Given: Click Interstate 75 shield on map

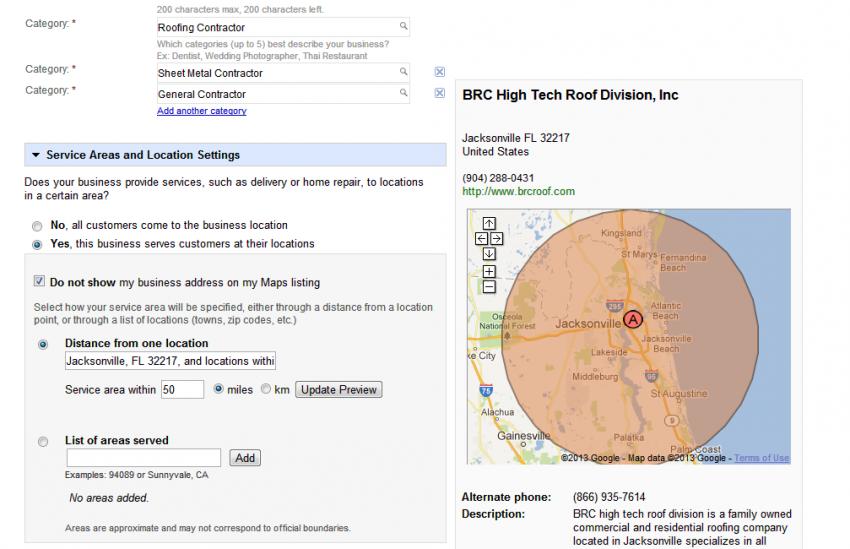Looking at the screenshot, I should click(x=486, y=390).
